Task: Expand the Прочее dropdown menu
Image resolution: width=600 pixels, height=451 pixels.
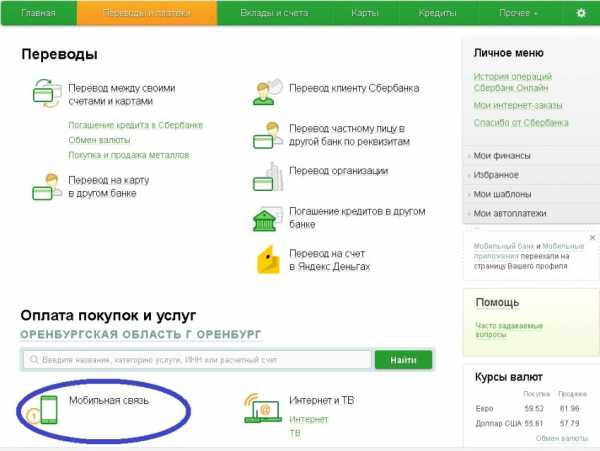Action: click(518, 13)
